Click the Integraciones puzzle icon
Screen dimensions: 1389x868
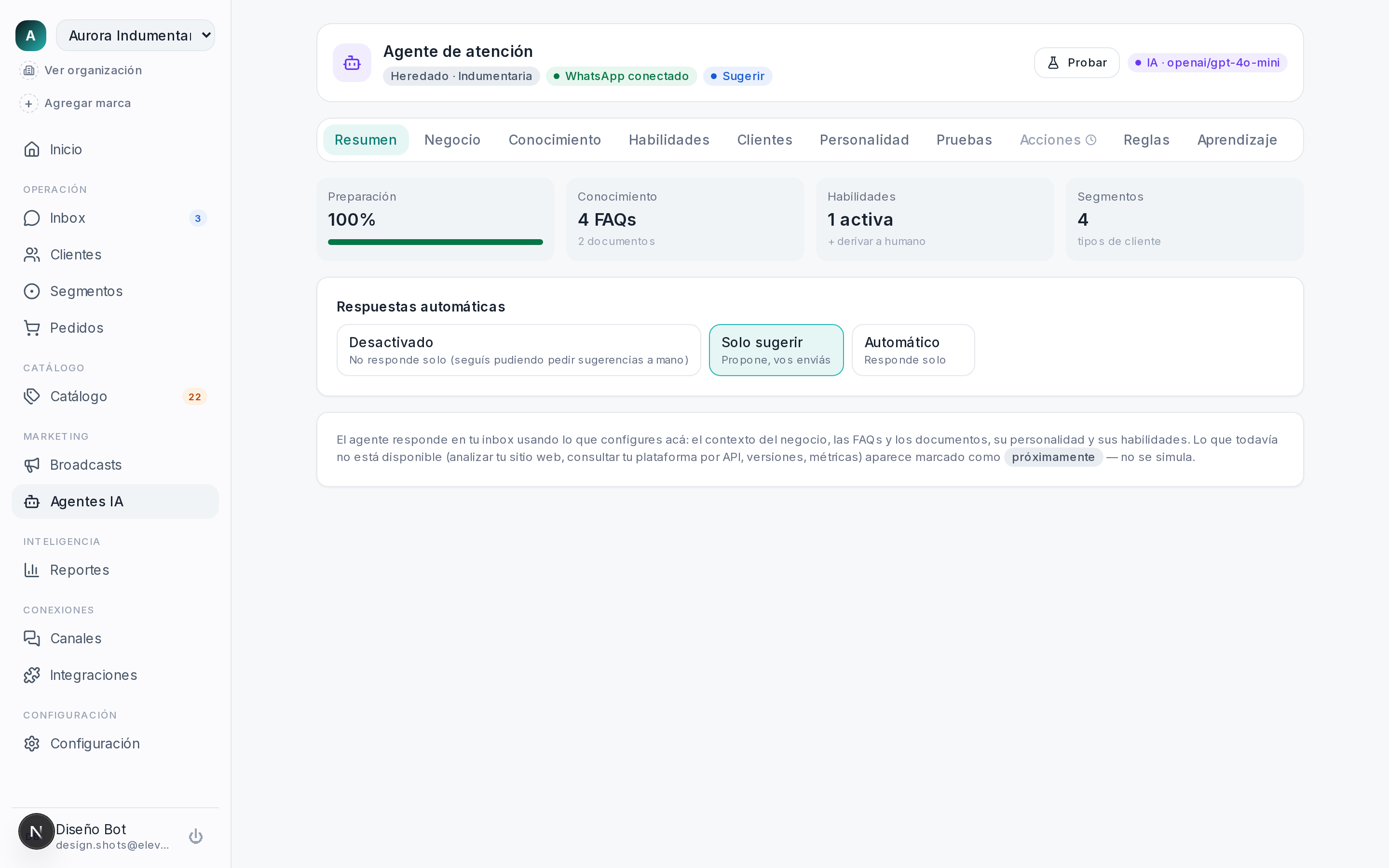(x=32, y=675)
